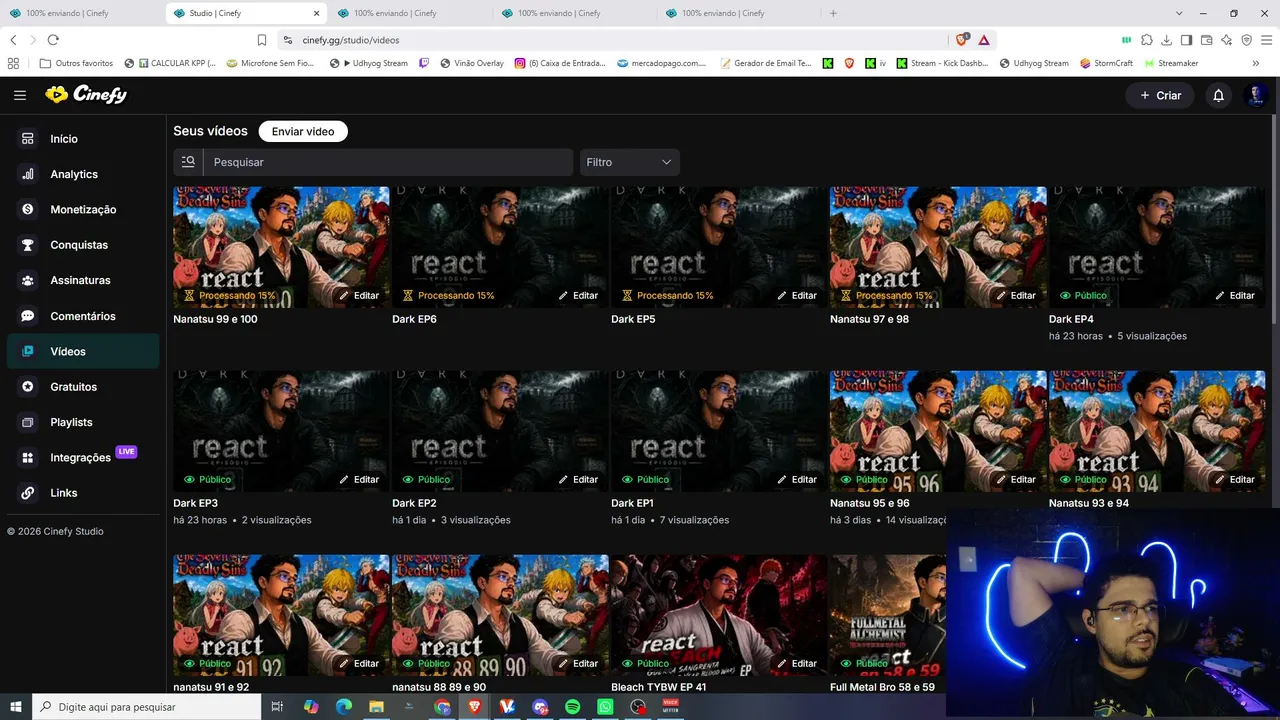
Task: Click the Playlists sidebar icon
Action: [28, 422]
